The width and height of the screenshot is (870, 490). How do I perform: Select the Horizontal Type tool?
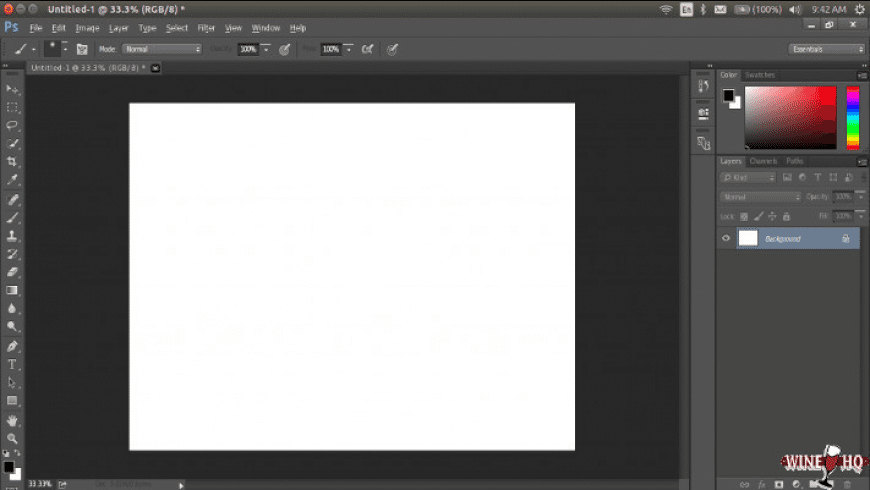(13, 364)
